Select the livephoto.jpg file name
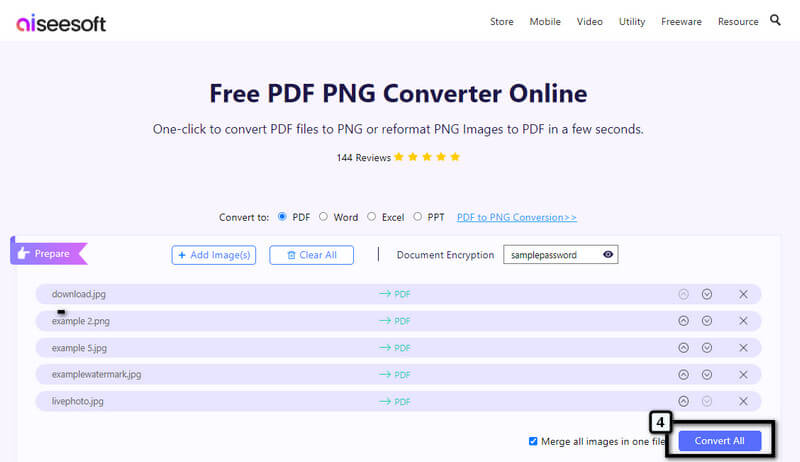Image resolution: width=800 pixels, height=462 pixels. tap(78, 402)
